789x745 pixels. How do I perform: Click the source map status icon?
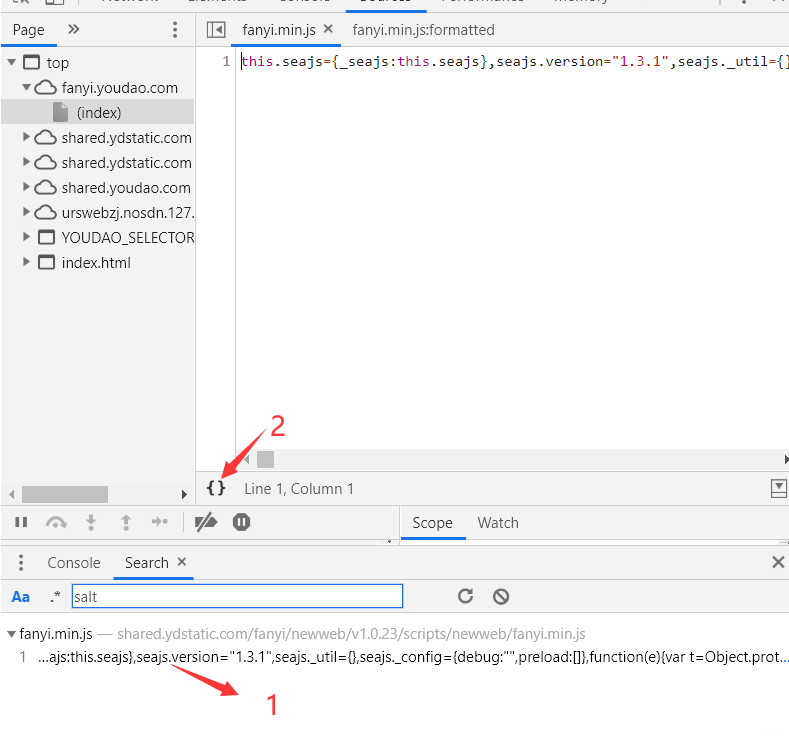pyautogui.click(x=778, y=488)
